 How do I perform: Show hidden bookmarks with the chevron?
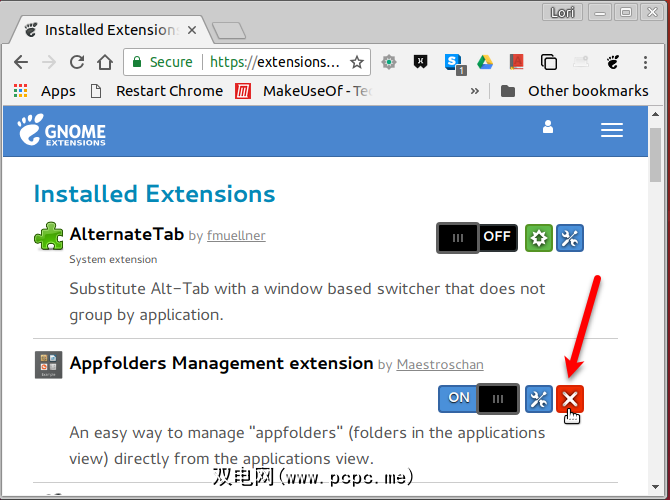click(474, 91)
